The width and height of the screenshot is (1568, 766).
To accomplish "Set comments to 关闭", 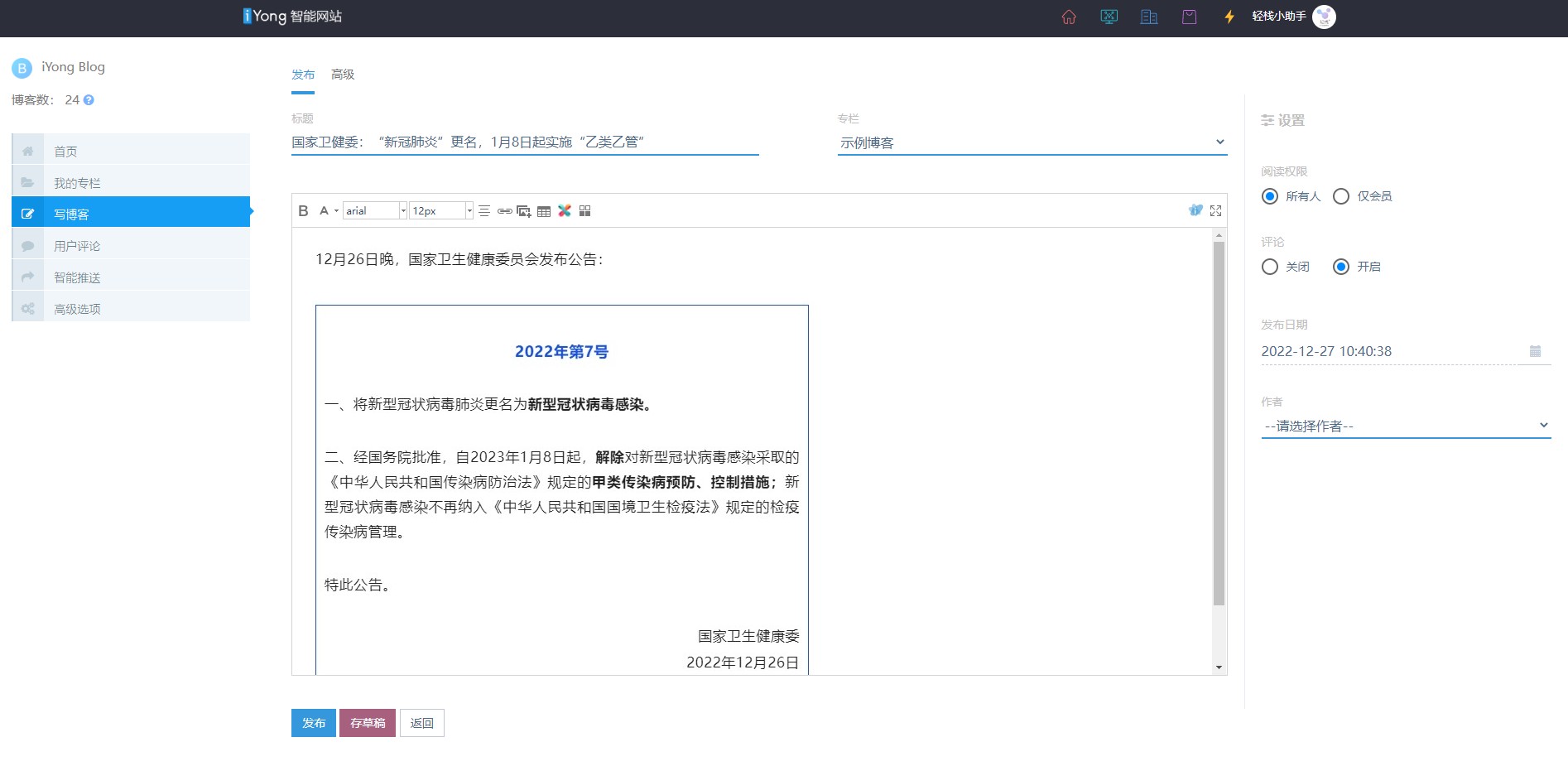I will pos(1270,267).
